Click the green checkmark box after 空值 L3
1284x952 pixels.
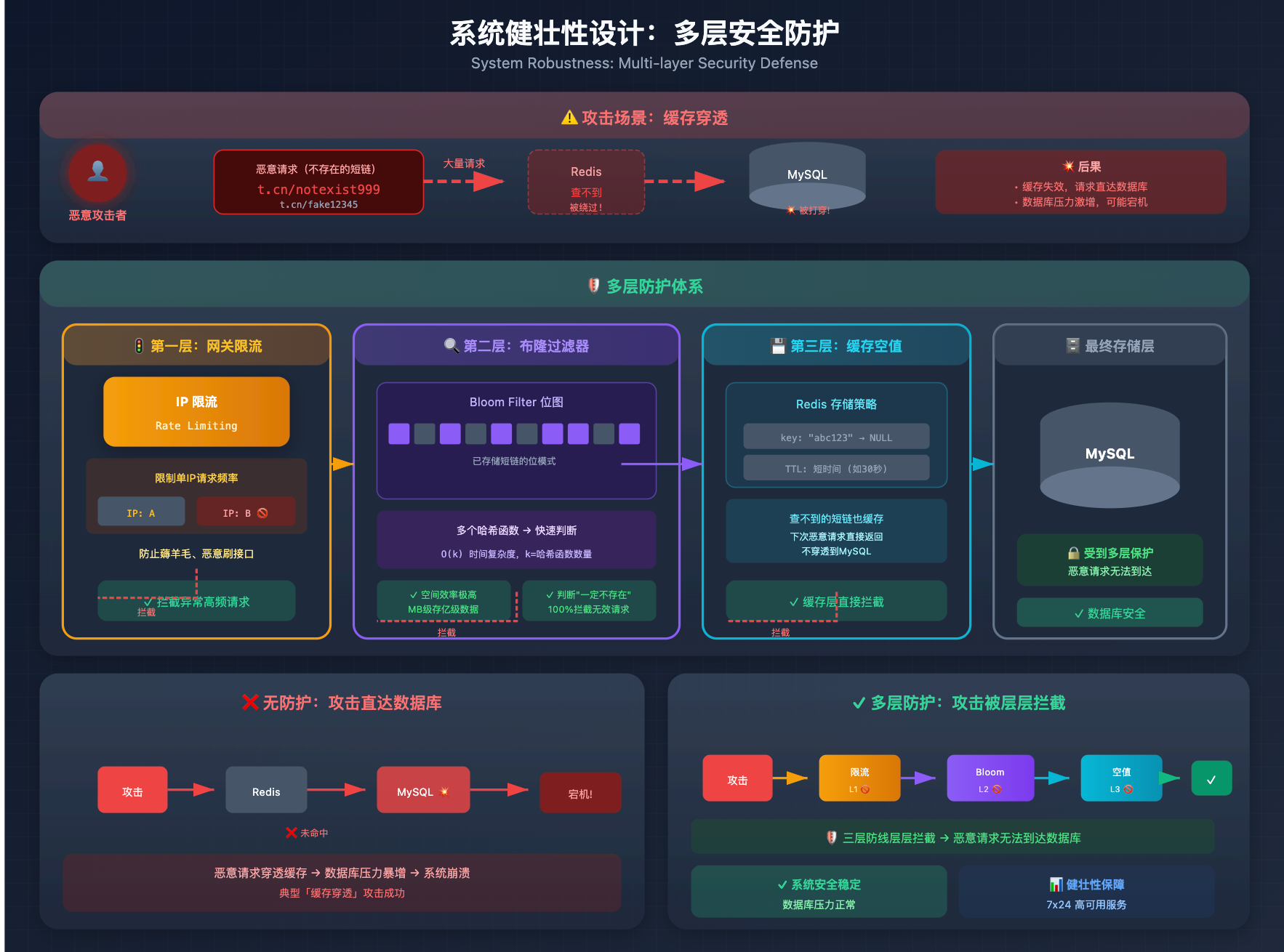(1211, 779)
